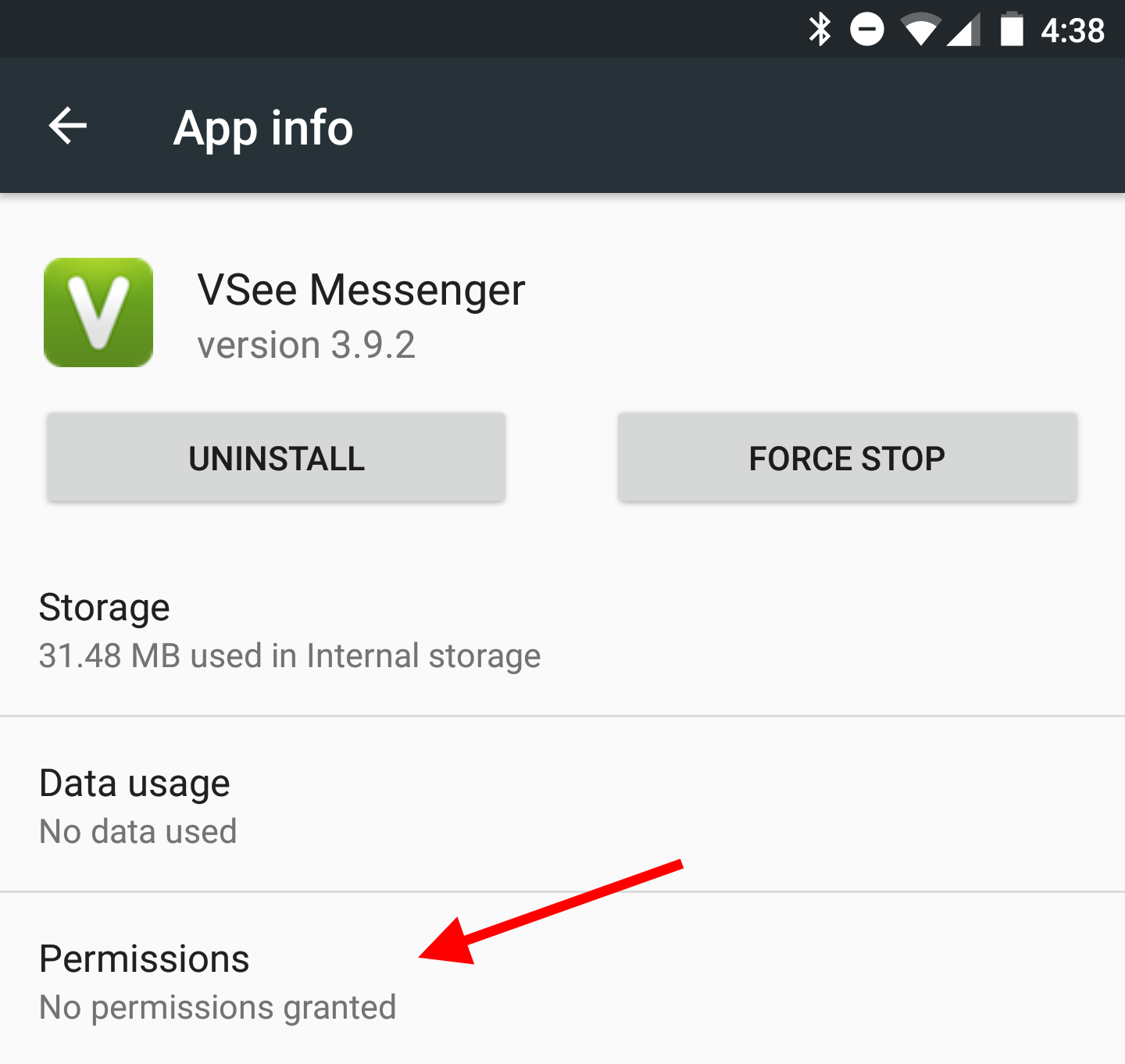This screenshot has width=1125, height=1064.
Task: Open the Storage settings entry
Action: pos(562,630)
